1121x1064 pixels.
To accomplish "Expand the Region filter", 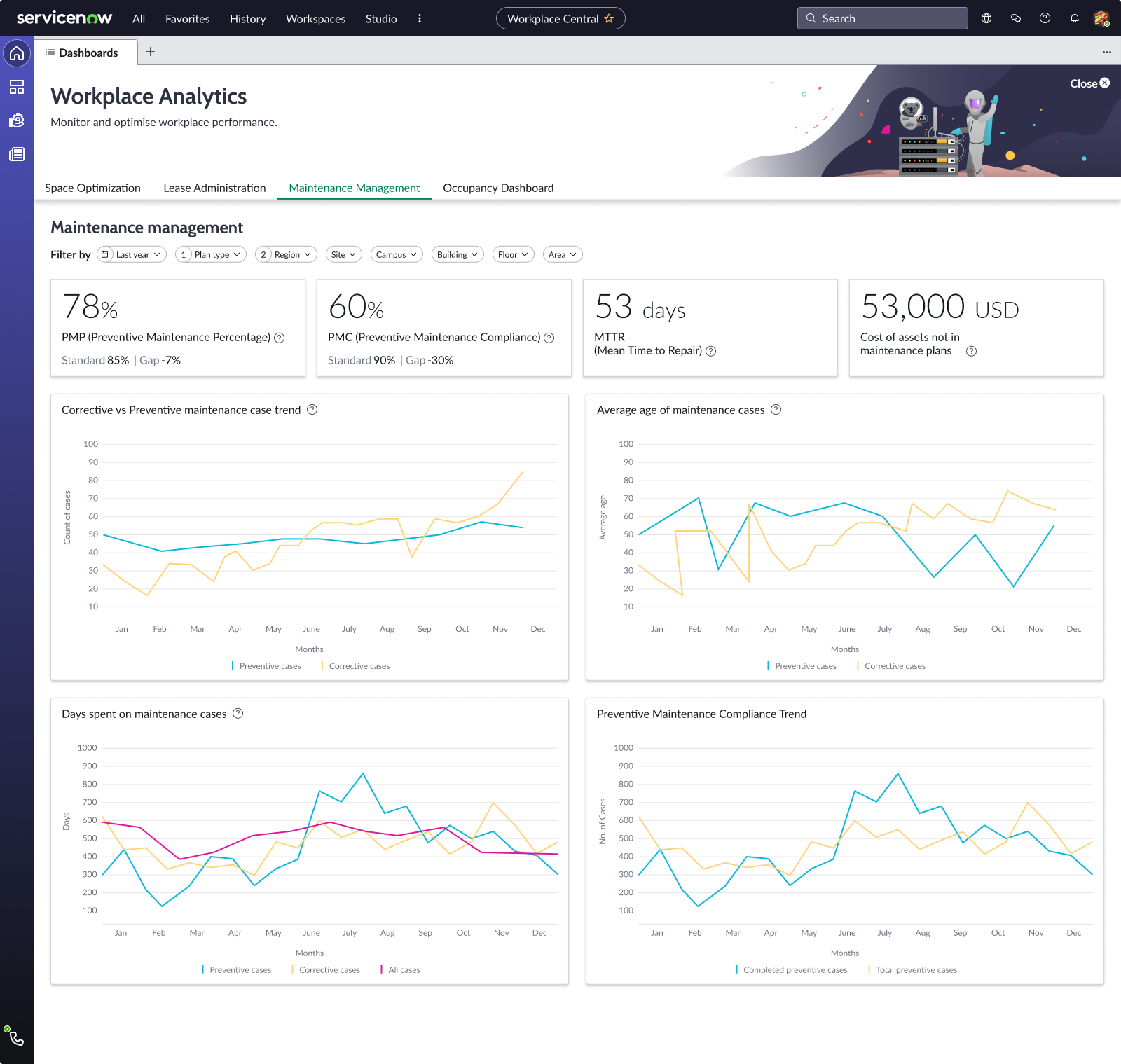I will pos(287,254).
